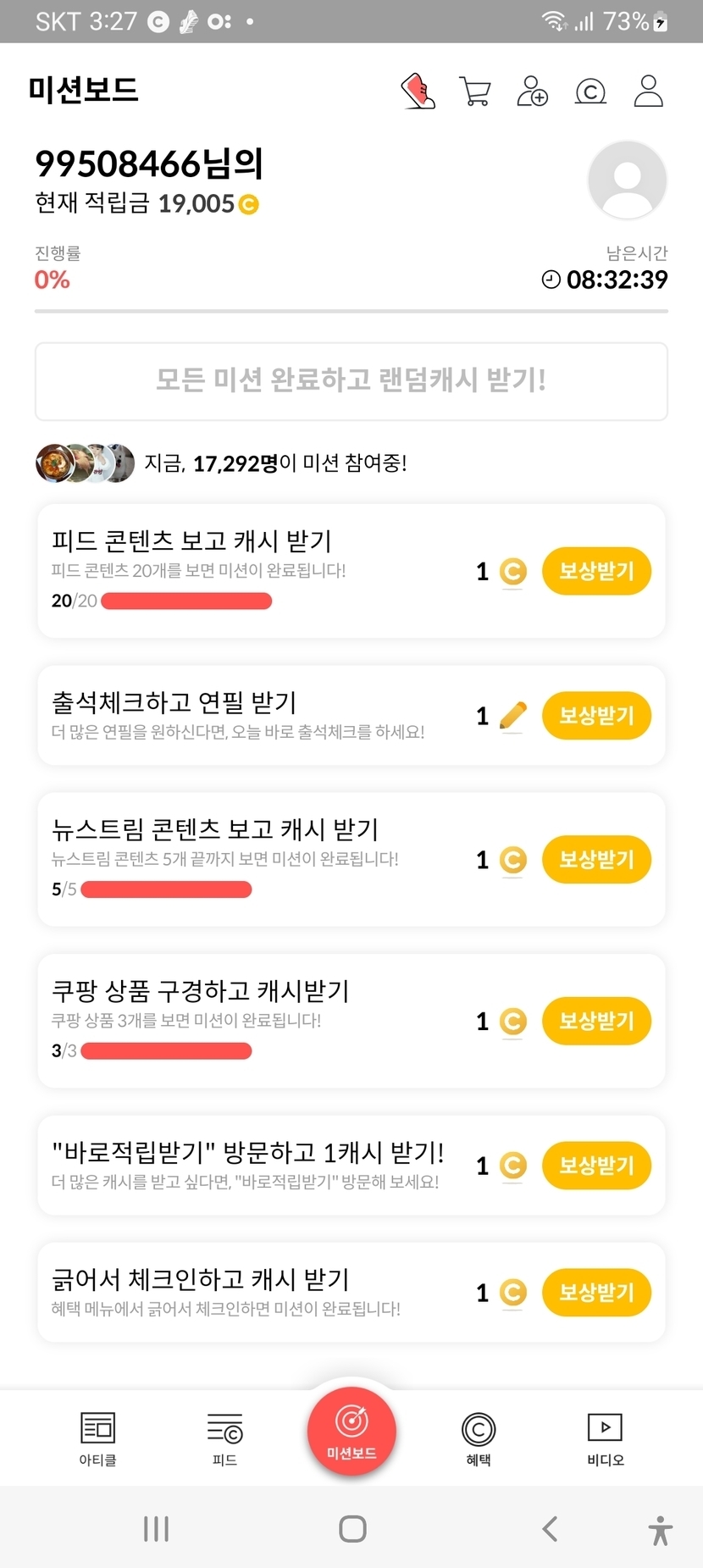Tap 모든 미션 완료하고 랜덤캐시 받기 button
703x1568 pixels.
tap(351, 381)
